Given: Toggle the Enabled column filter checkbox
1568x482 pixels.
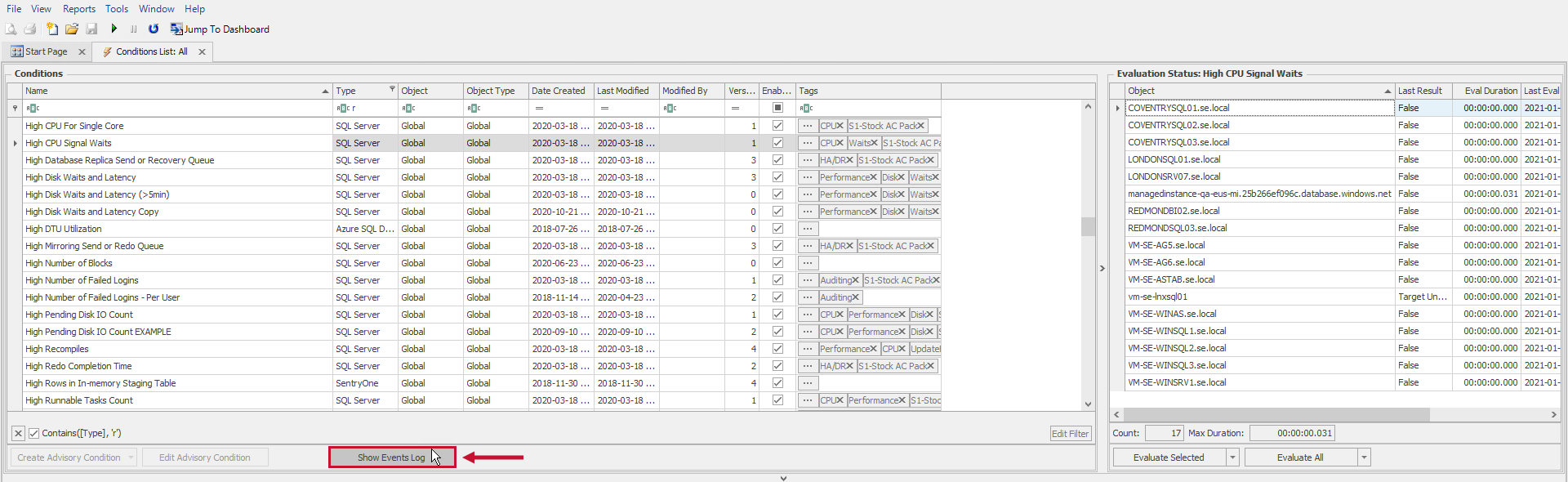Looking at the screenshot, I should click(777, 108).
